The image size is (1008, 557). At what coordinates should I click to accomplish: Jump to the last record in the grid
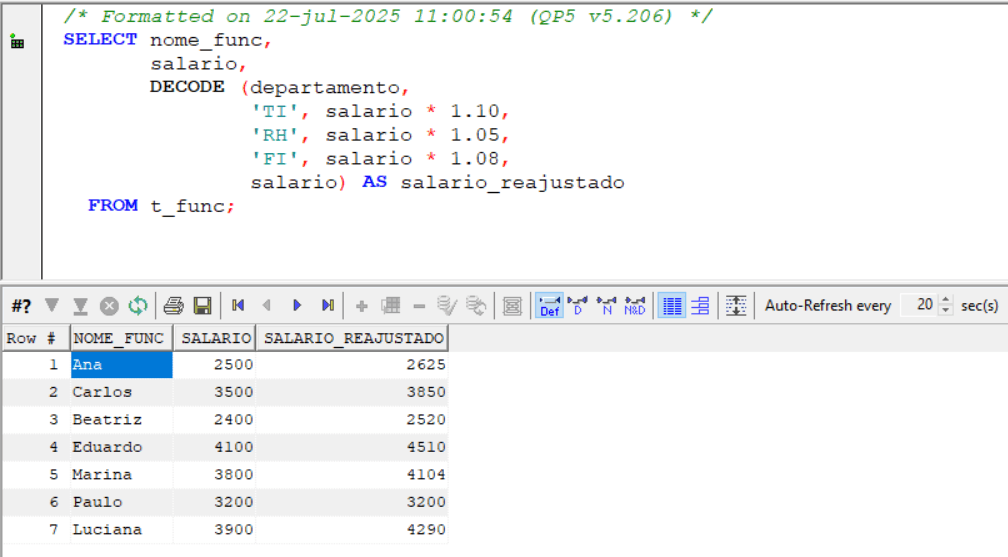coord(327,306)
